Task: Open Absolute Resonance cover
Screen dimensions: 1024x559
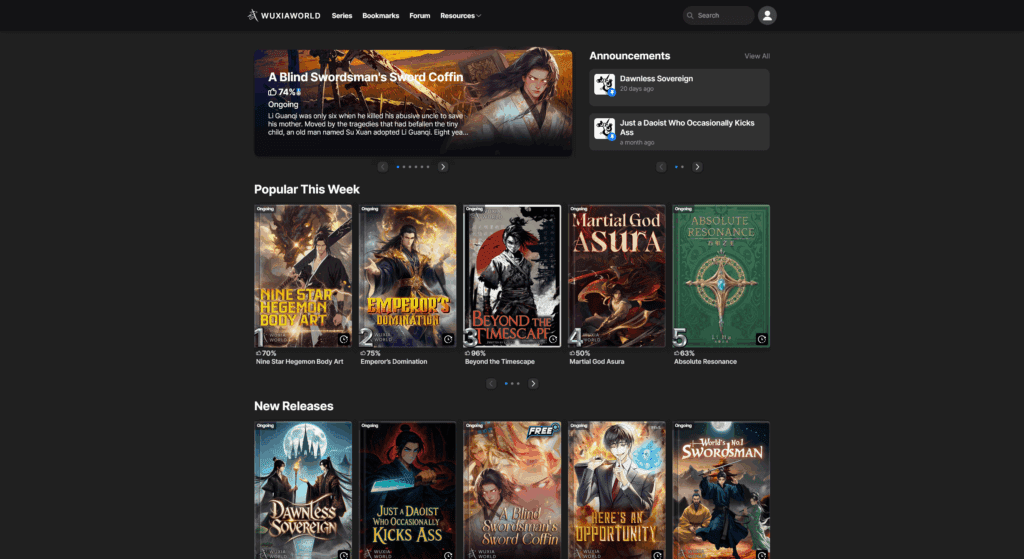Action: click(721, 276)
